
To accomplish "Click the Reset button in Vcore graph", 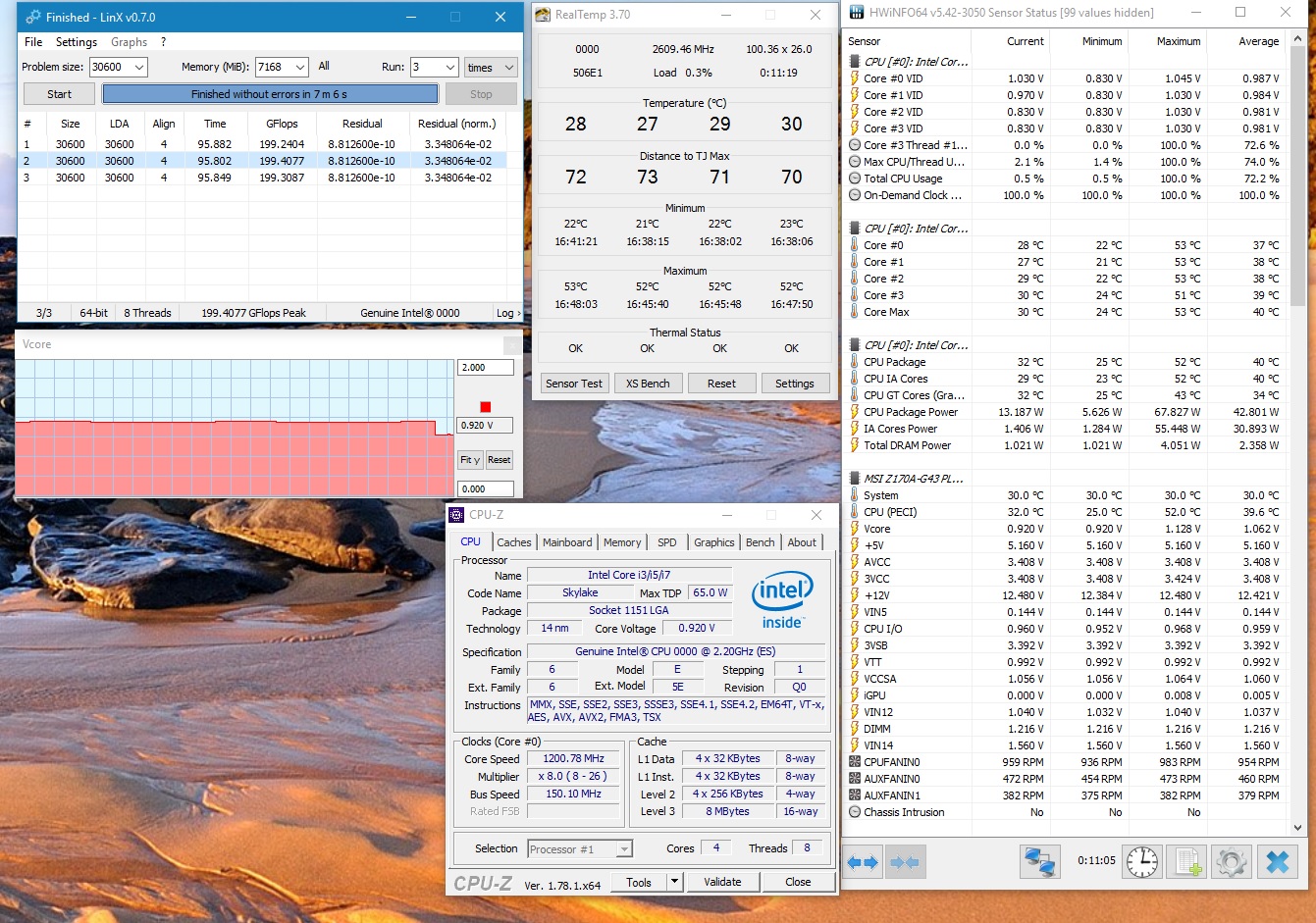I will pyautogui.click(x=500, y=460).
